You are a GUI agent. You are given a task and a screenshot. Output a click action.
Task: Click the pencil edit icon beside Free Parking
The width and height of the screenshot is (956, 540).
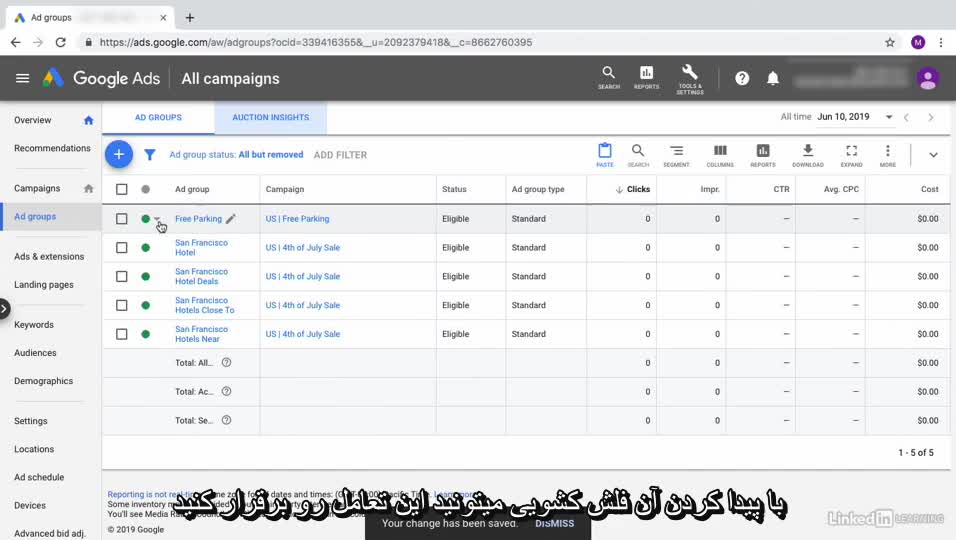pos(231,219)
